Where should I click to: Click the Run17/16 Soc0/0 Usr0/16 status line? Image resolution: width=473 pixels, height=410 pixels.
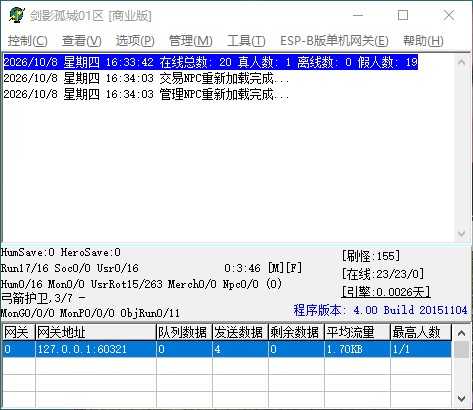tap(70, 268)
